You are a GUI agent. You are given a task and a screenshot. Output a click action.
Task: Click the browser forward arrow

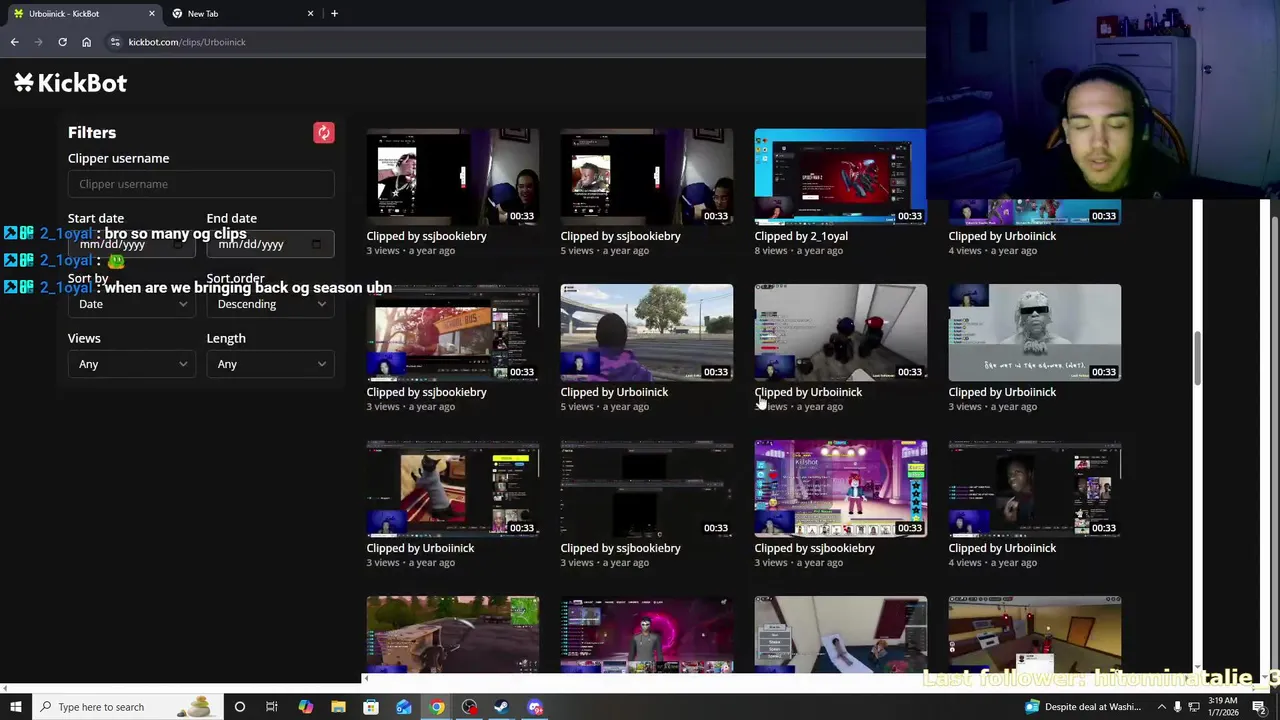[38, 42]
